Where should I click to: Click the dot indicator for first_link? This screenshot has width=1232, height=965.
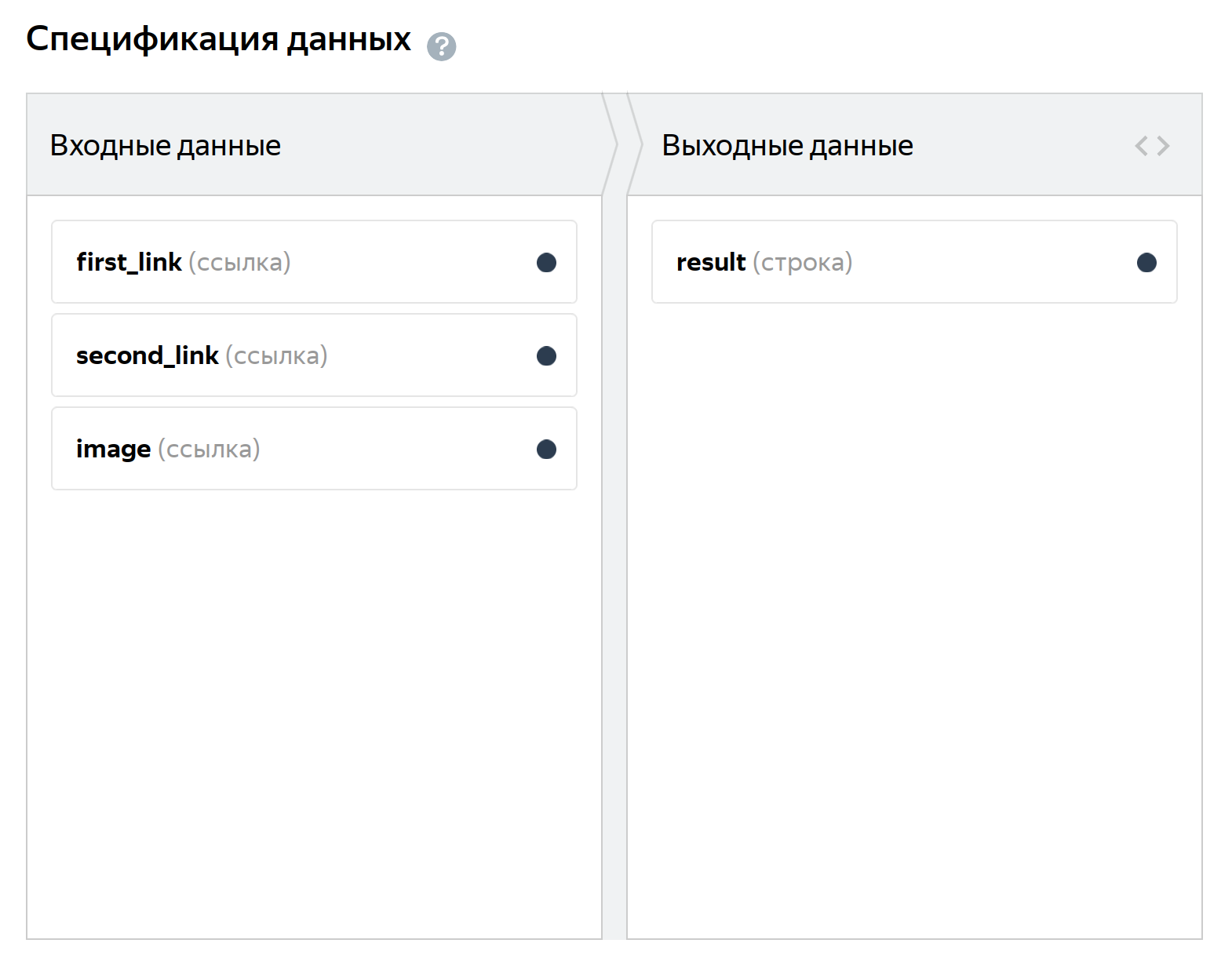[546, 263]
